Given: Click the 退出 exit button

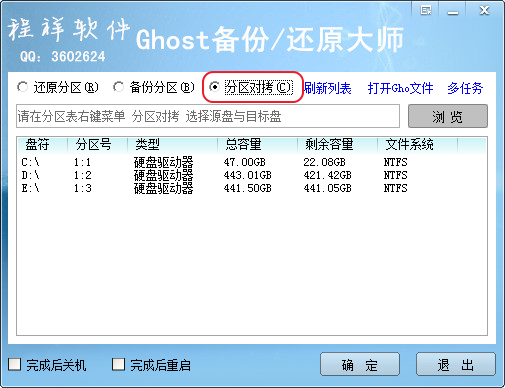Looking at the screenshot, I should 456,364.
